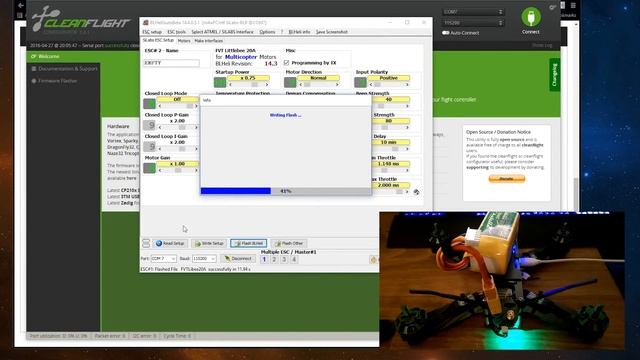Click the Write Setup button
The height and width of the screenshot is (360, 640).
[209, 243]
